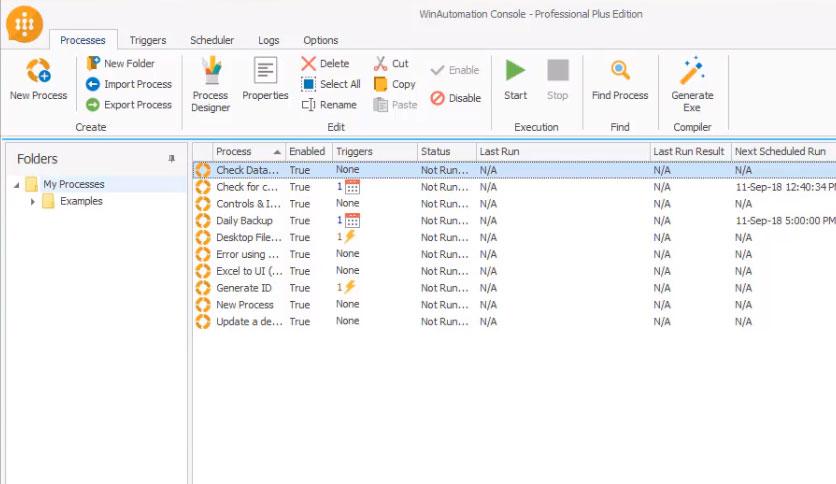Select the Desktop File... process

248,237
